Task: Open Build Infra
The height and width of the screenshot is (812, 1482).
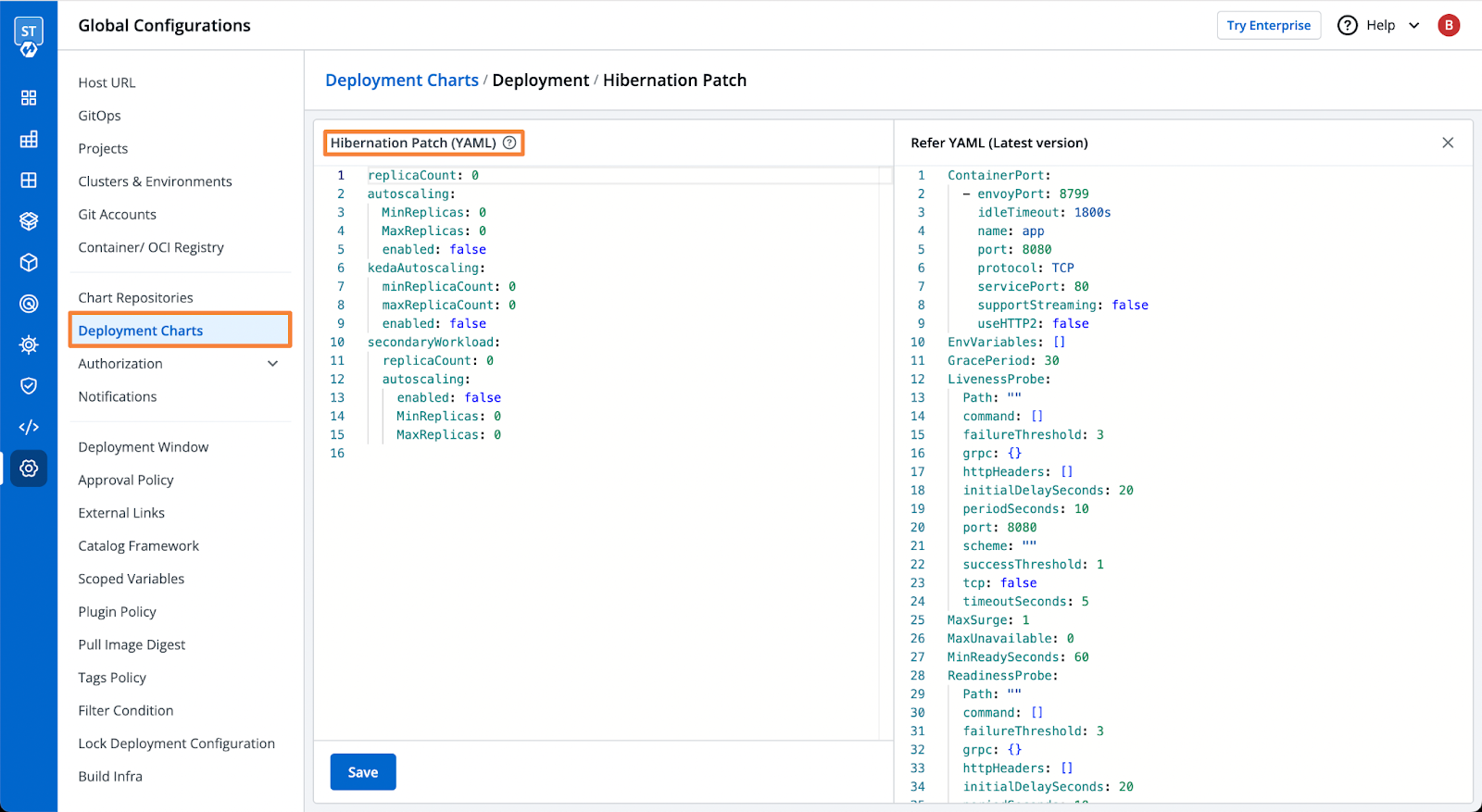Action: point(110,777)
